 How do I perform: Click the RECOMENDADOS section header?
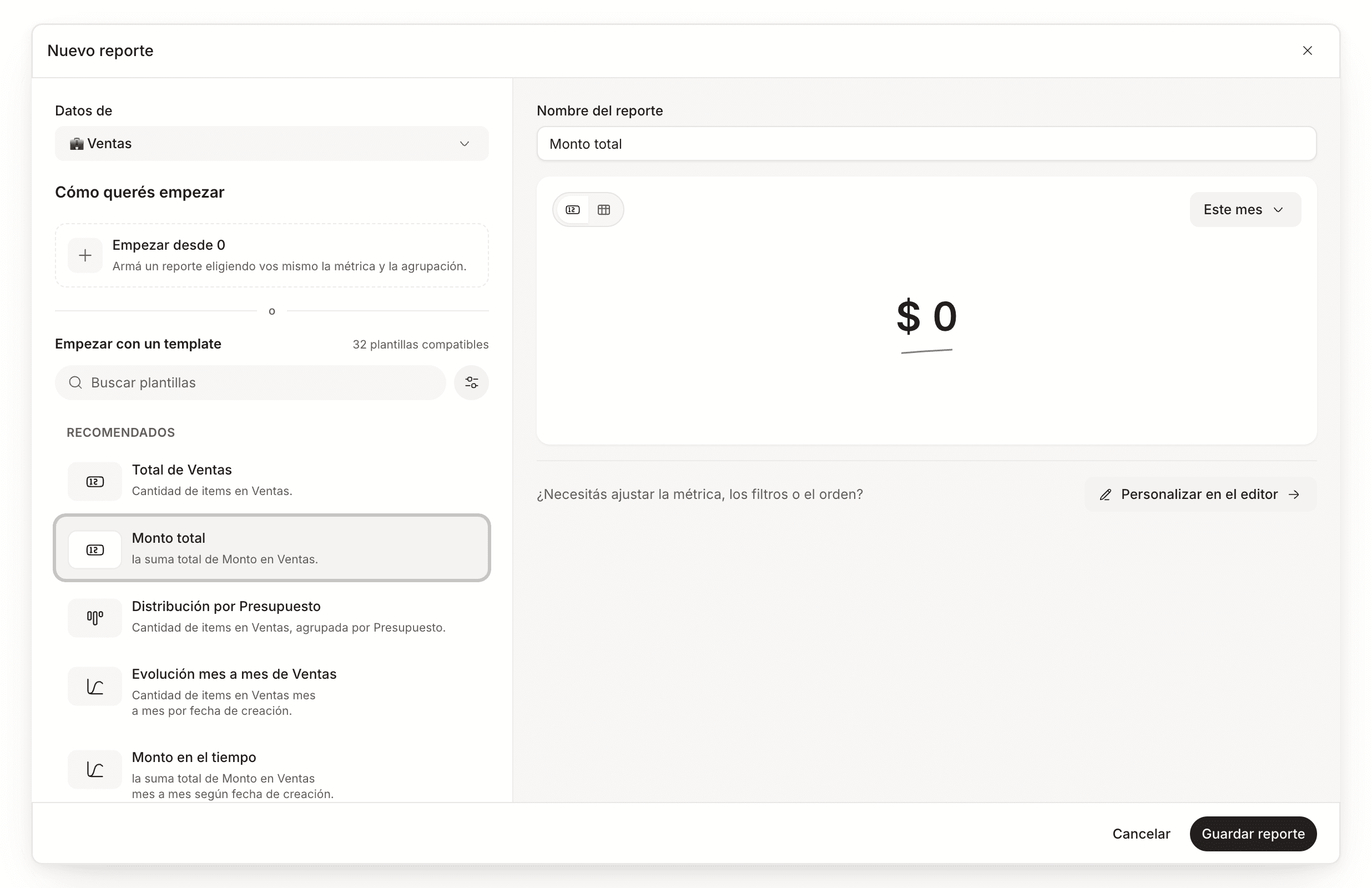120,432
